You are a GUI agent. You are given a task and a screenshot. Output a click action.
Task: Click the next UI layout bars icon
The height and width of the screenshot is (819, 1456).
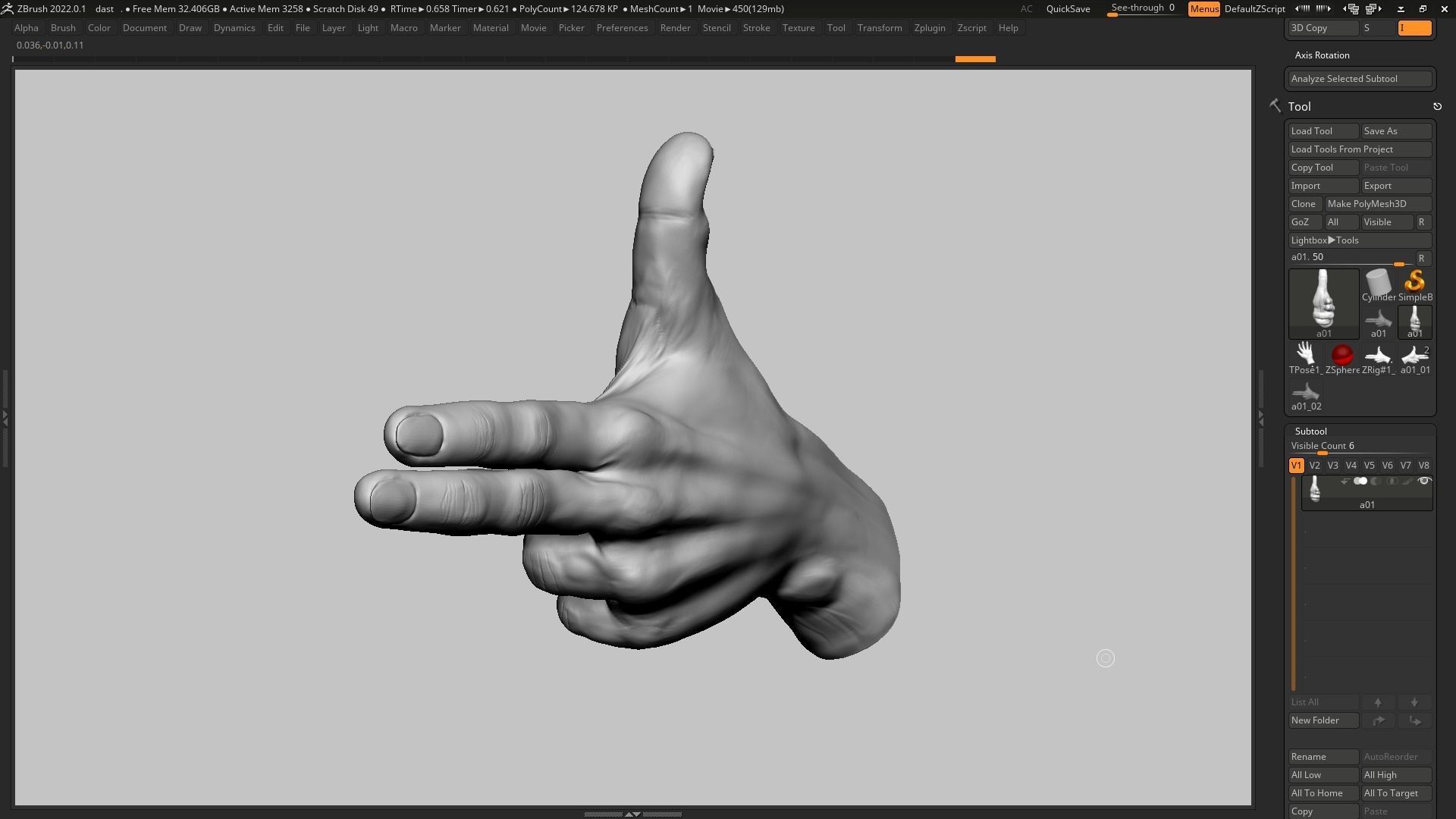point(1323,9)
